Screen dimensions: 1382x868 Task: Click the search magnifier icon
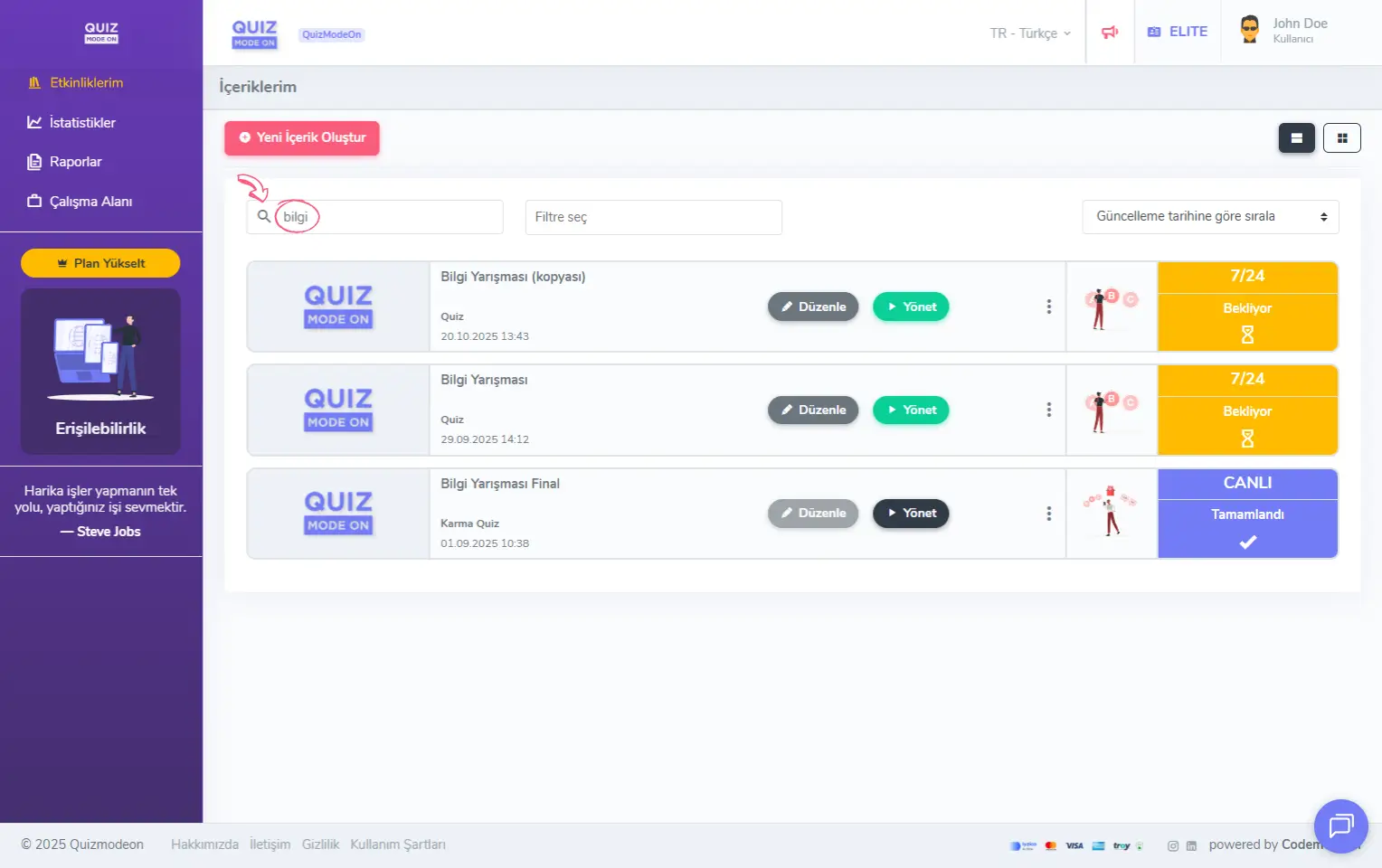click(x=263, y=216)
